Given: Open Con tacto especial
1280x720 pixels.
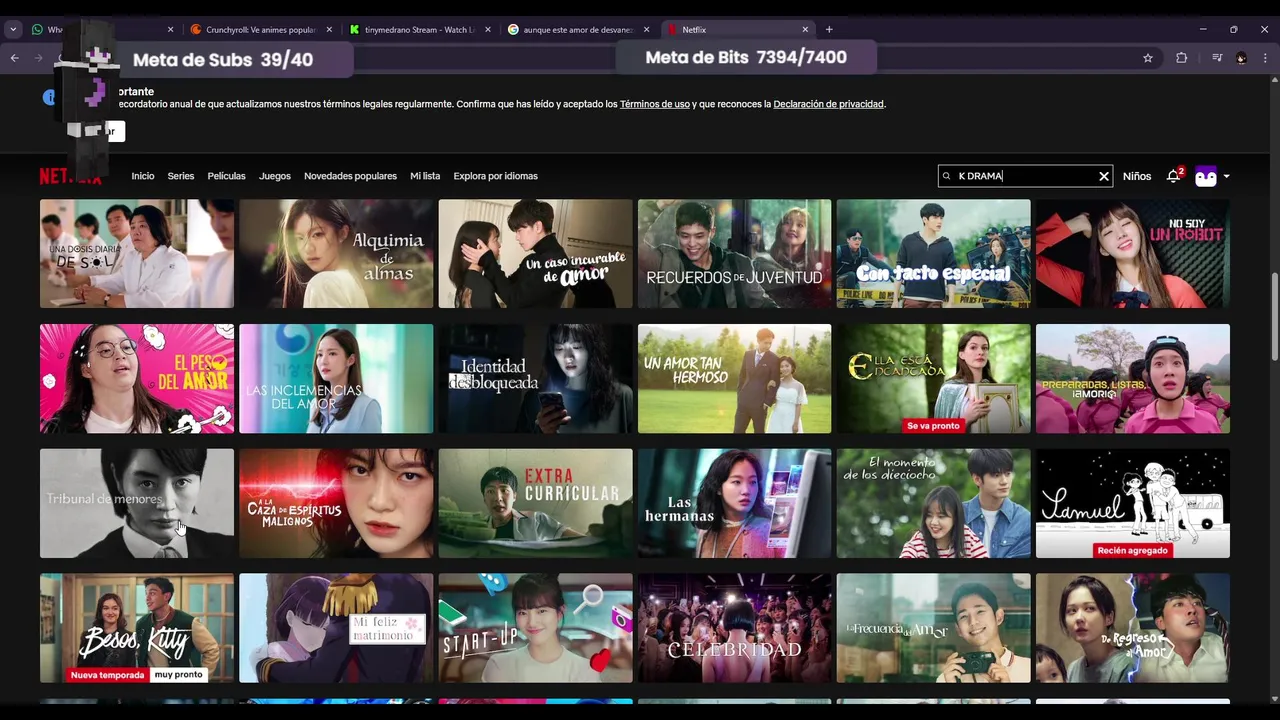Looking at the screenshot, I should [933, 254].
